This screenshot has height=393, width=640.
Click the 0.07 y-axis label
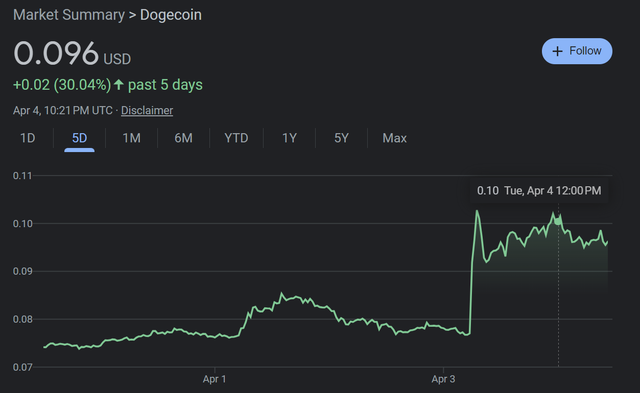coord(22,367)
